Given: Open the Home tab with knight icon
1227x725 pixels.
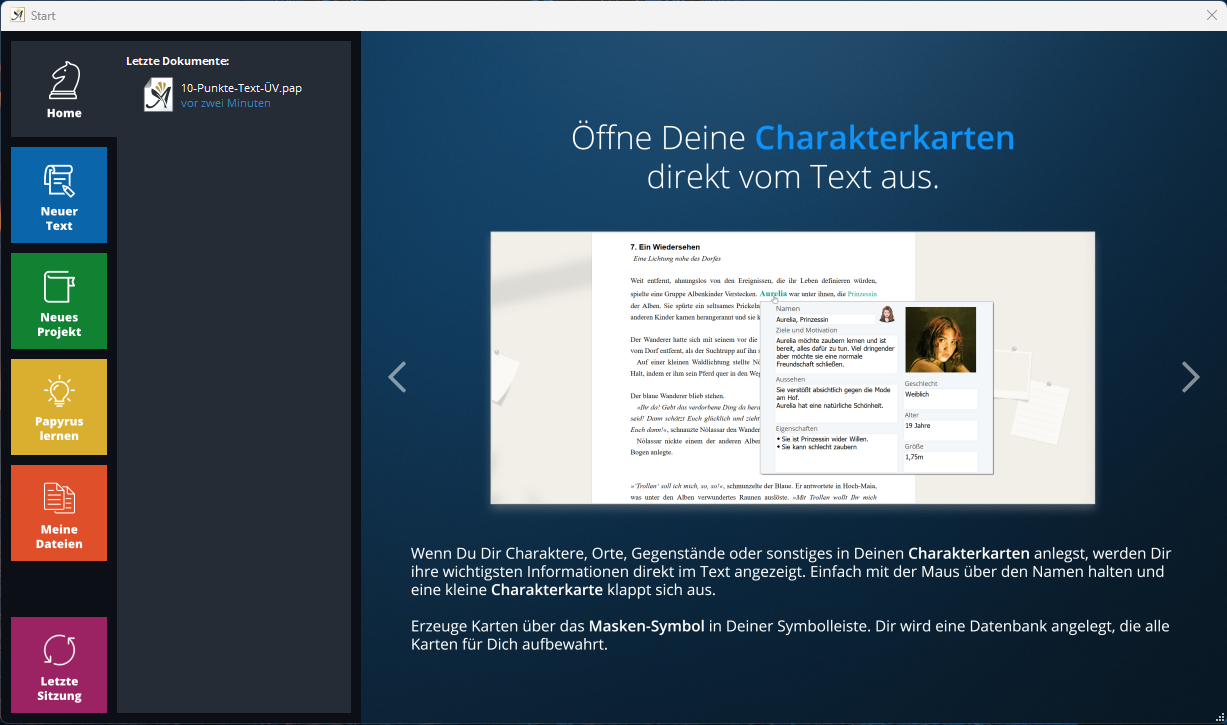Looking at the screenshot, I should (x=64, y=89).
